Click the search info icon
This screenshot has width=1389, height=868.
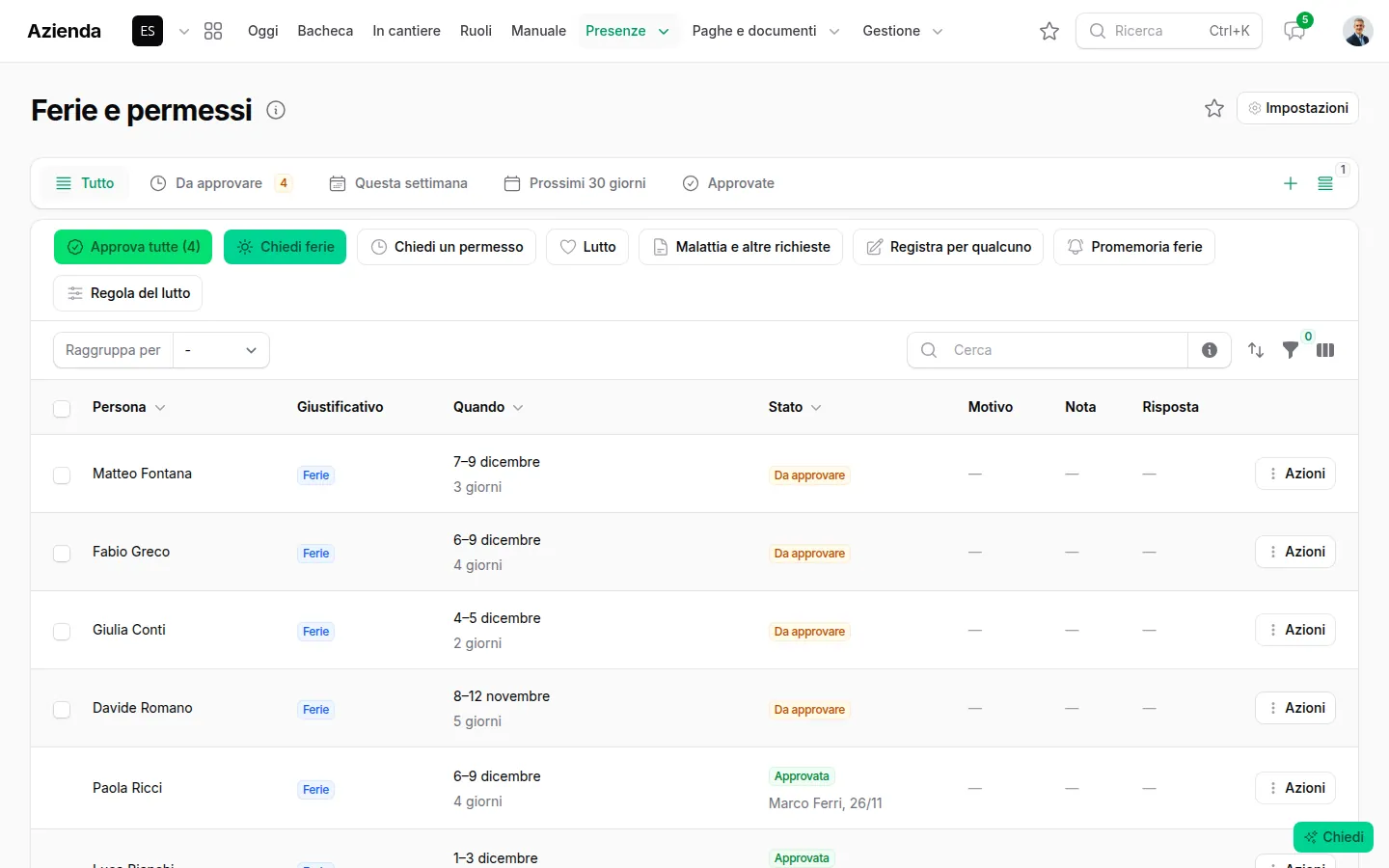(x=1210, y=350)
